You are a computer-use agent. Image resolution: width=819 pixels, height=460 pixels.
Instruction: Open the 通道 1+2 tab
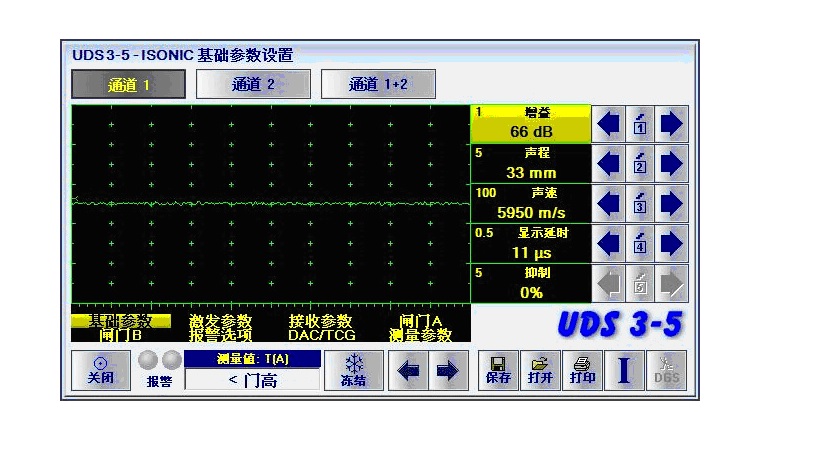[x=378, y=84]
